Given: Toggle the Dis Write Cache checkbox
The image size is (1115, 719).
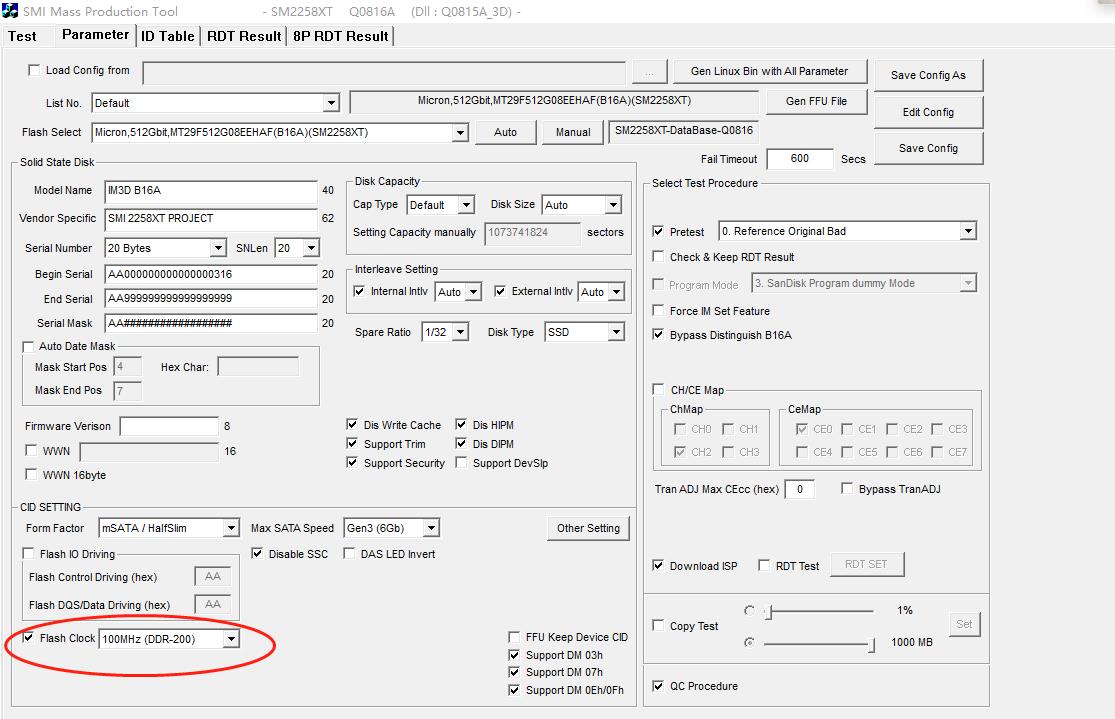Looking at the screenshot, I should 352,425.
